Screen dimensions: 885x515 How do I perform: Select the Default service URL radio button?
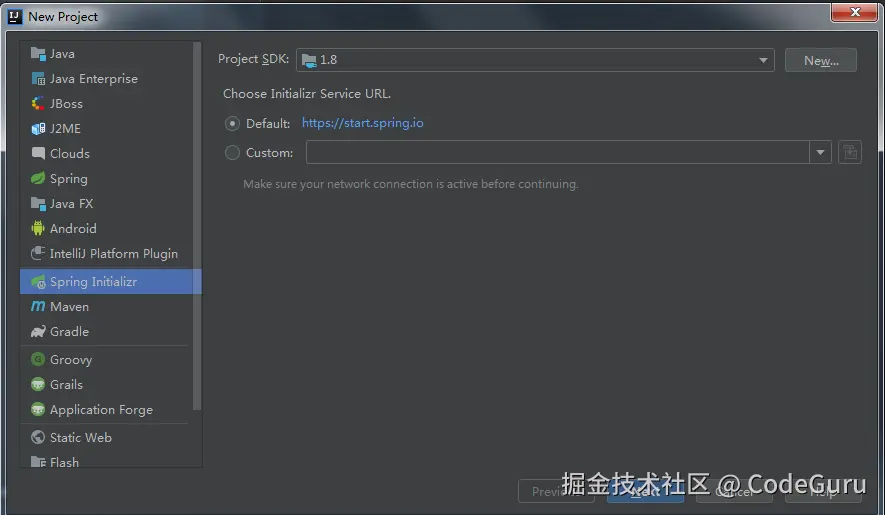(x=232, y=124)
